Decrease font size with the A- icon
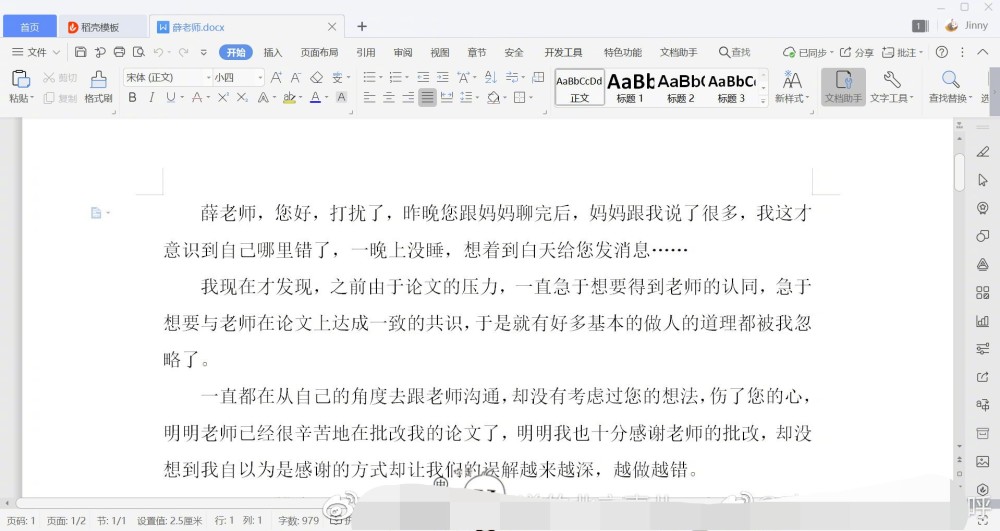 tap(296, 77)
